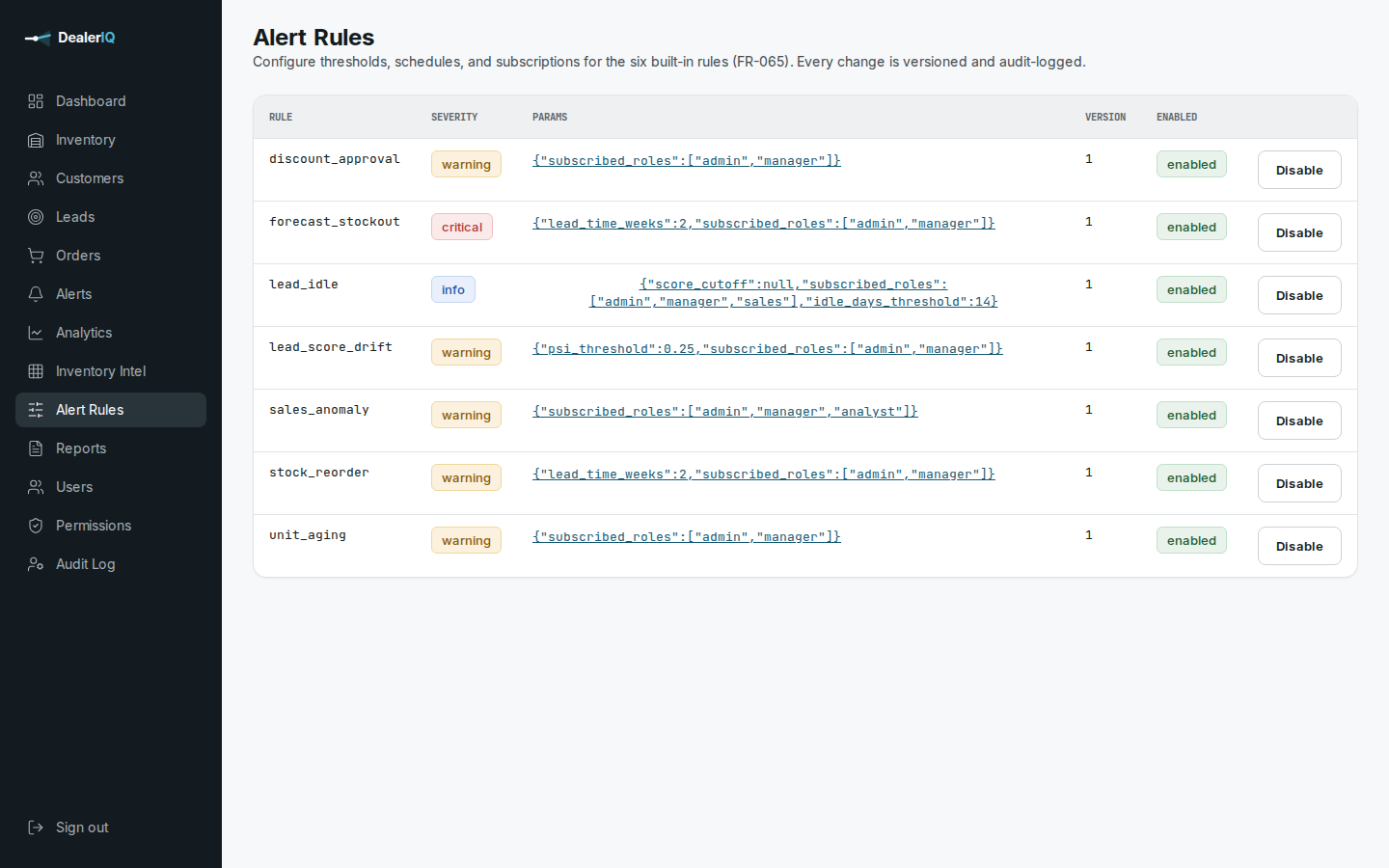Click the Sign out arrow icon
Image resolution: width=1389 pixels, height=868 pixels.
[36, 827]
